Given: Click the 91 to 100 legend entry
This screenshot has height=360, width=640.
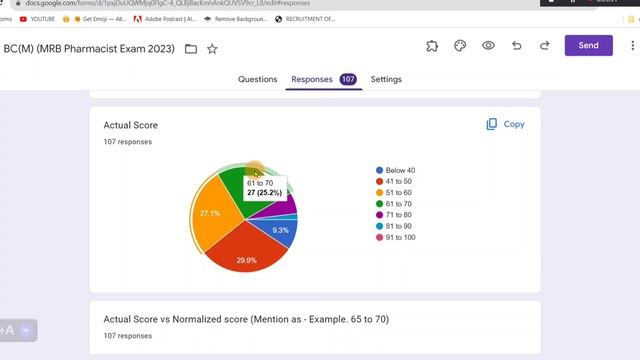Looking at the screenshot, I should [396, 237].
